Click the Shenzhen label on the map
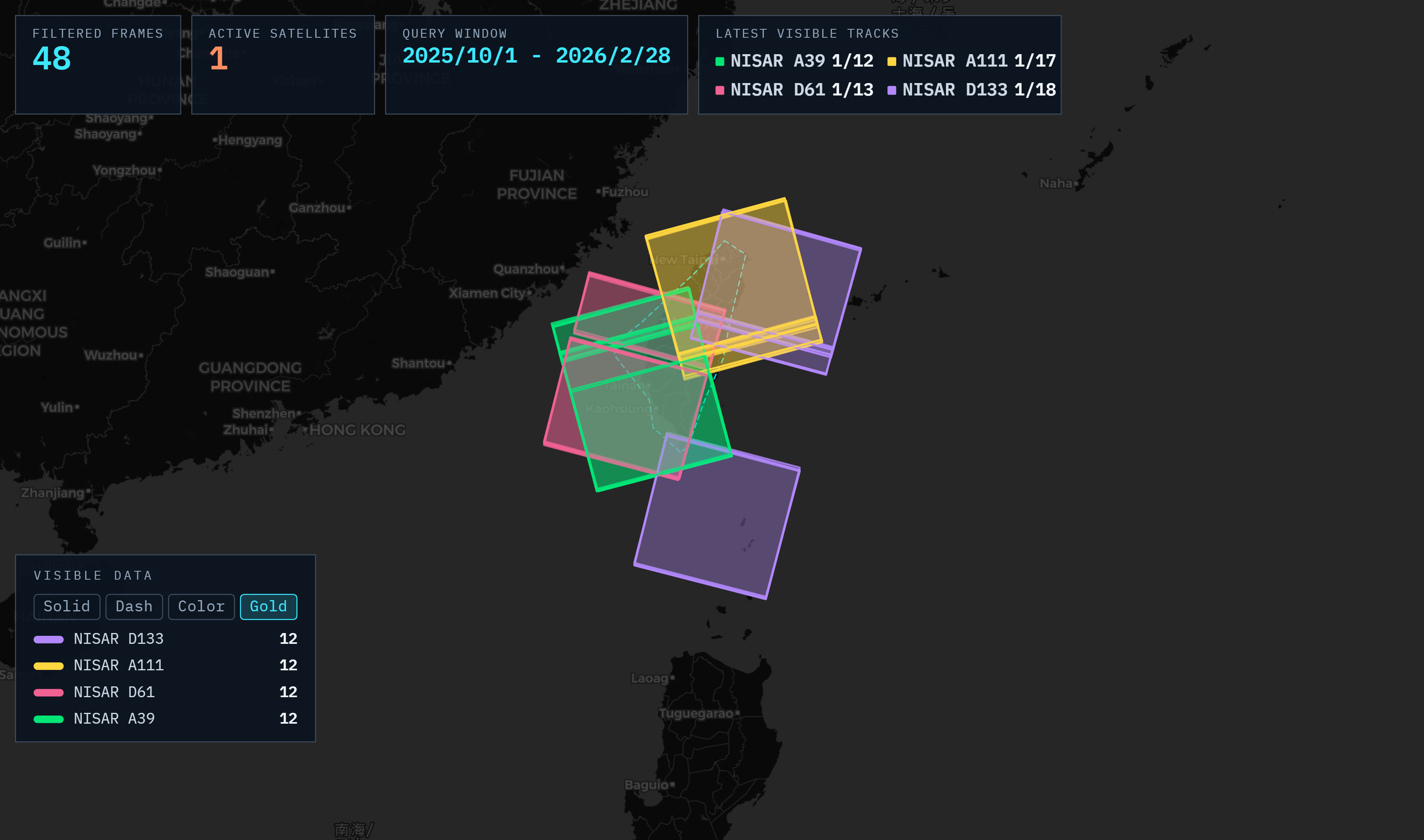Screen dimensions: 1424x840 coord(264,414)
